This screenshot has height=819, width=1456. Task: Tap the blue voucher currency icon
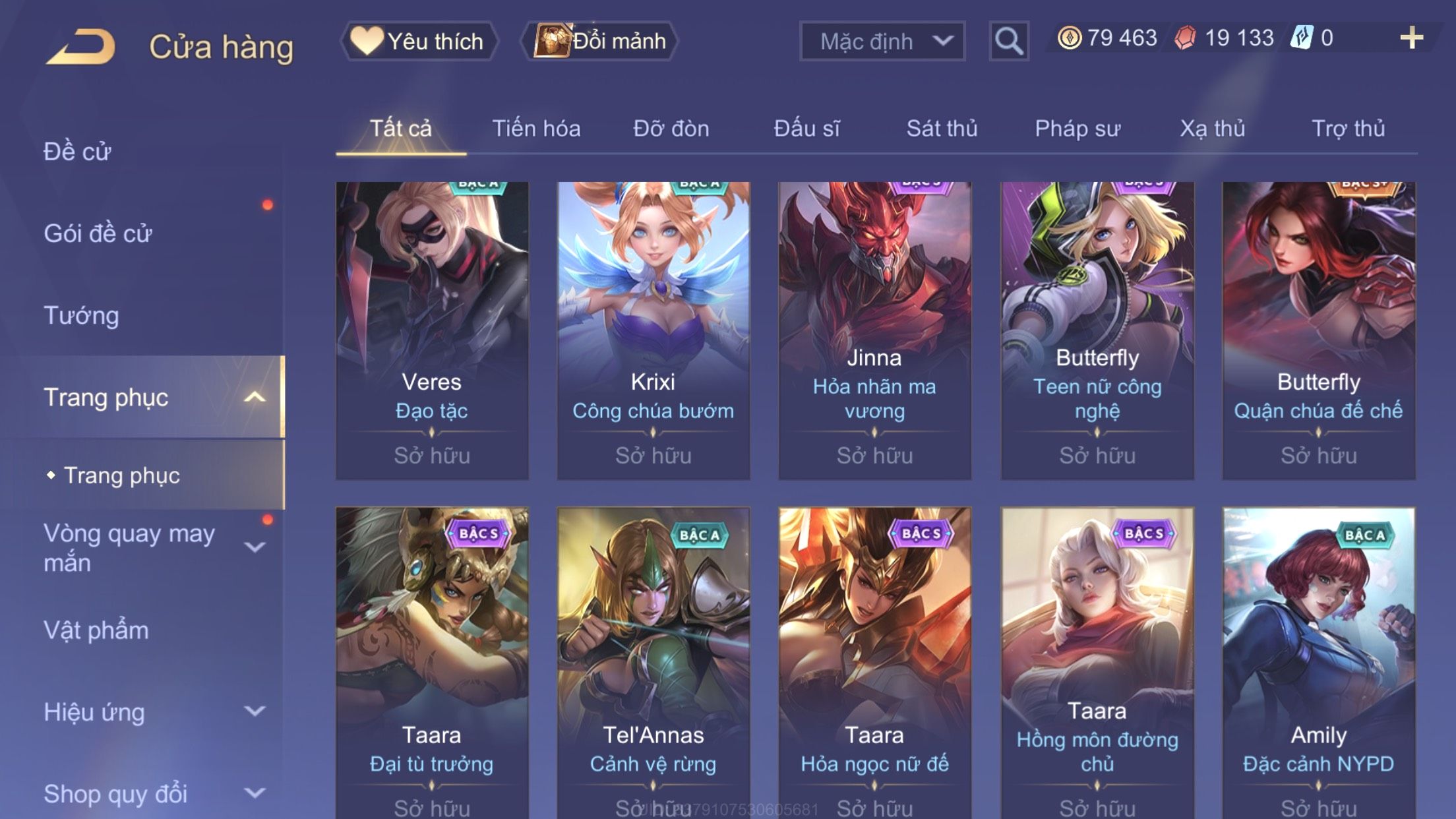click(1302, 37)
